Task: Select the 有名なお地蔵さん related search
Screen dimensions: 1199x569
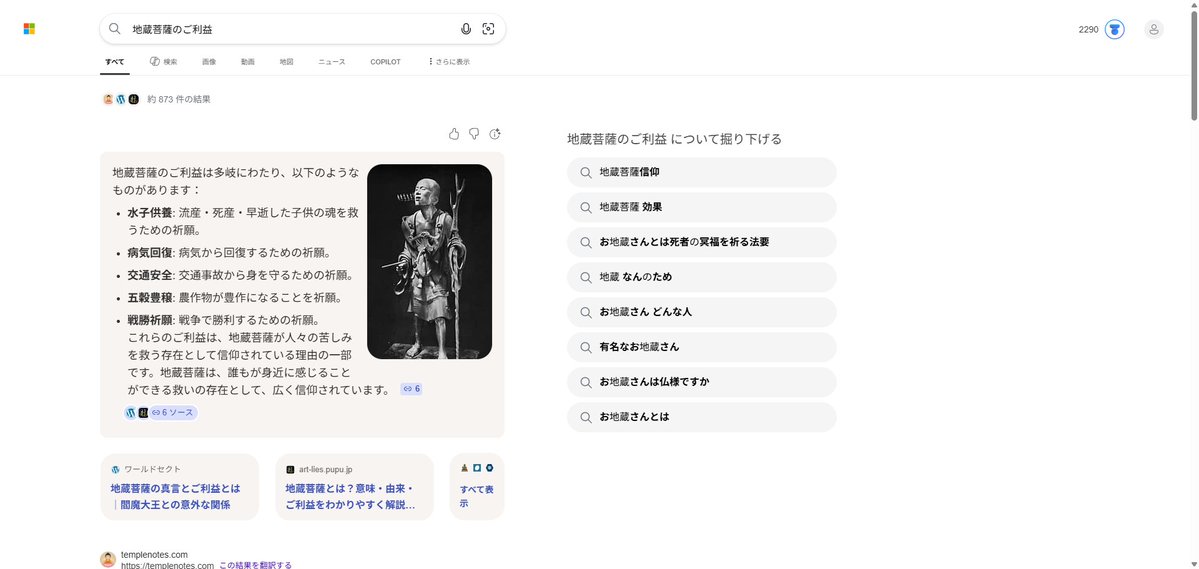Action: tap(700, 347)
